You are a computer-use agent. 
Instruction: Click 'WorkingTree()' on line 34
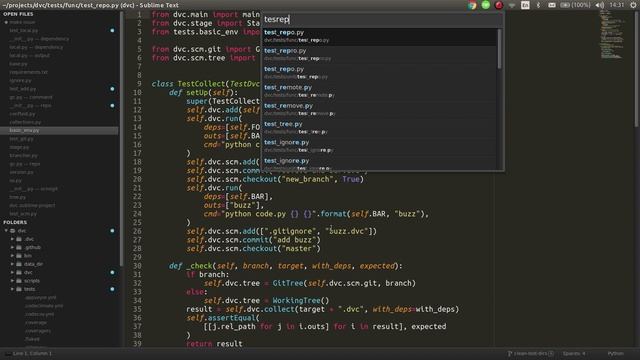coord(300,301)
